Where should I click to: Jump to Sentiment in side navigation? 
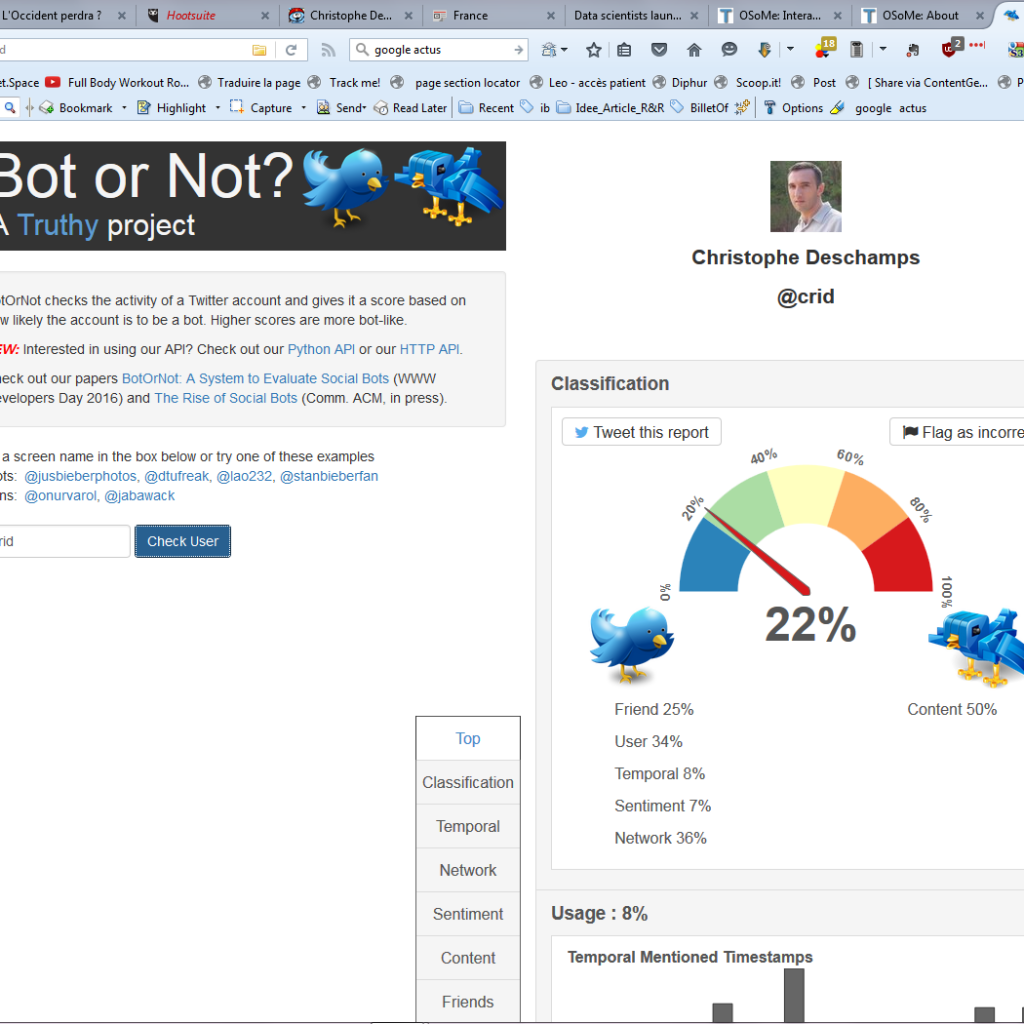pos(468,914)
